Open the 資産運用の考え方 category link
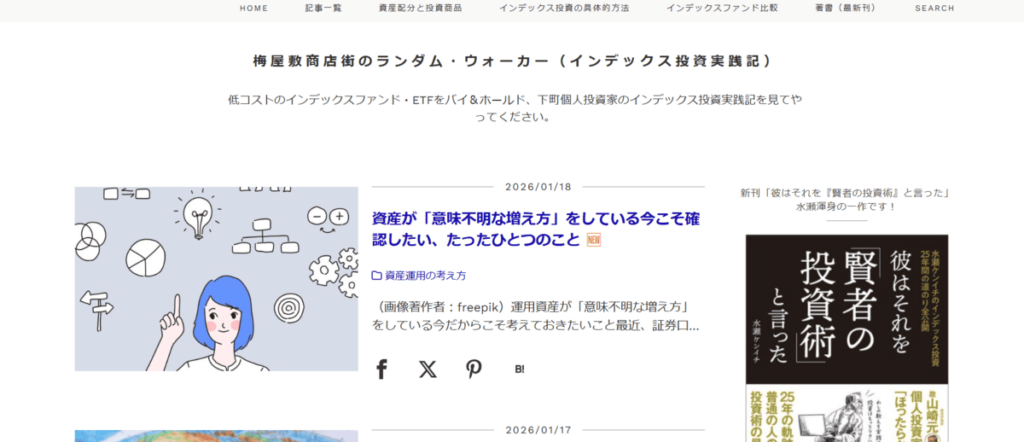The height and width of the screenshot is (442, 1024). click(425, 276)
